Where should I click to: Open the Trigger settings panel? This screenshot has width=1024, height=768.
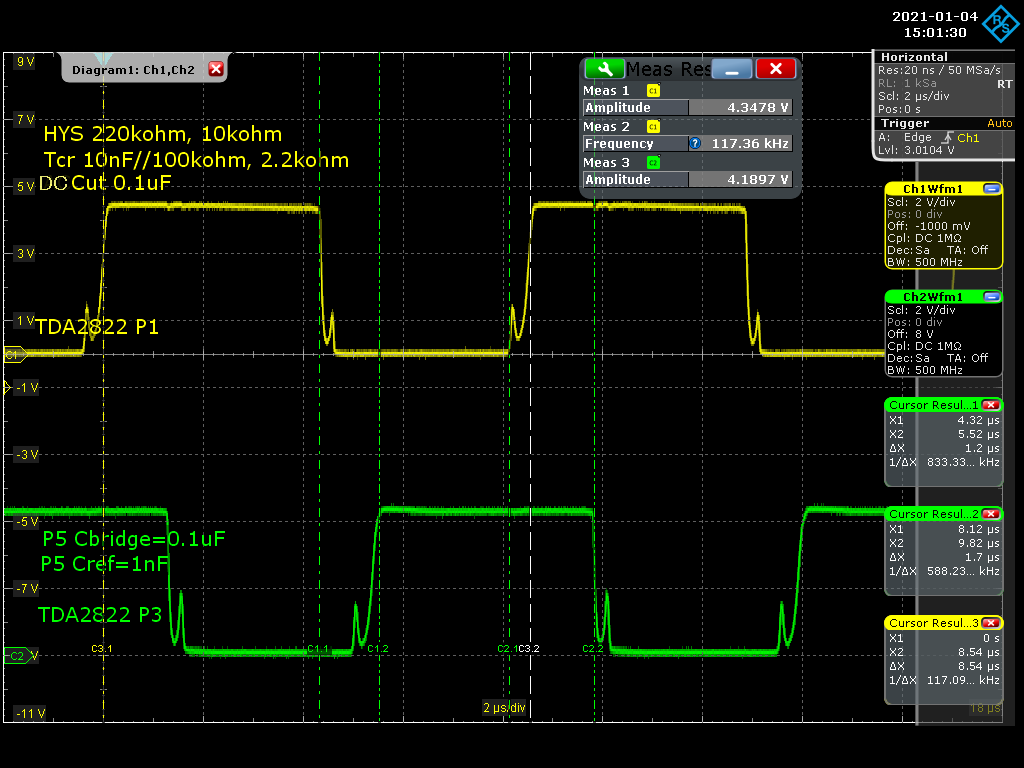pos(904,124)
